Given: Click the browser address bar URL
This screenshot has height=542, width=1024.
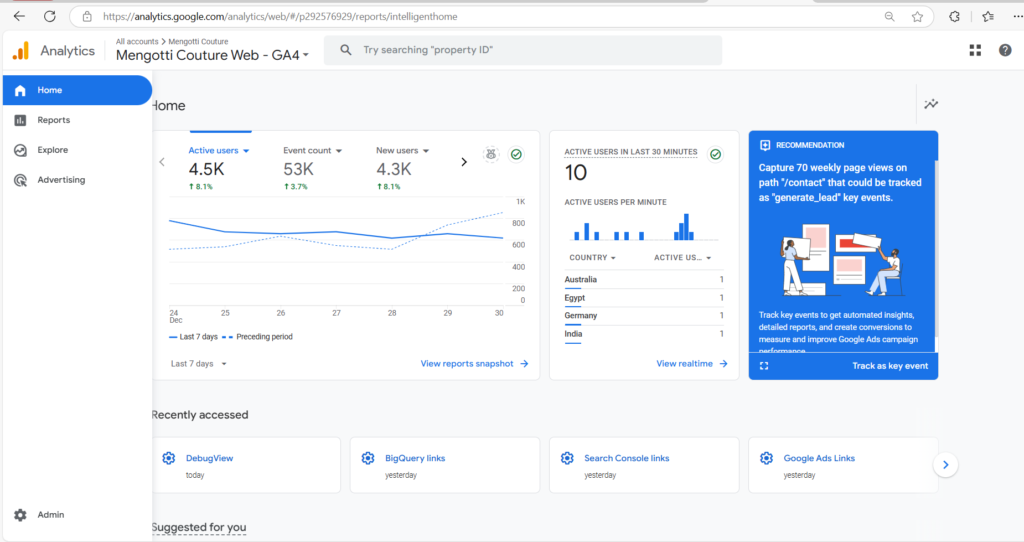Looking at the screenshot, I should [280, 16].
